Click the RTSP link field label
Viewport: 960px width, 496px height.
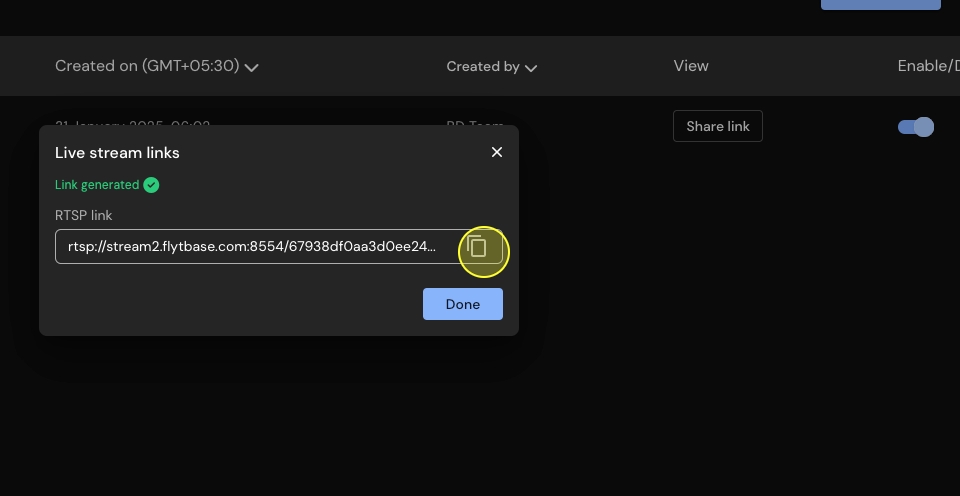[x=83, y=215]
